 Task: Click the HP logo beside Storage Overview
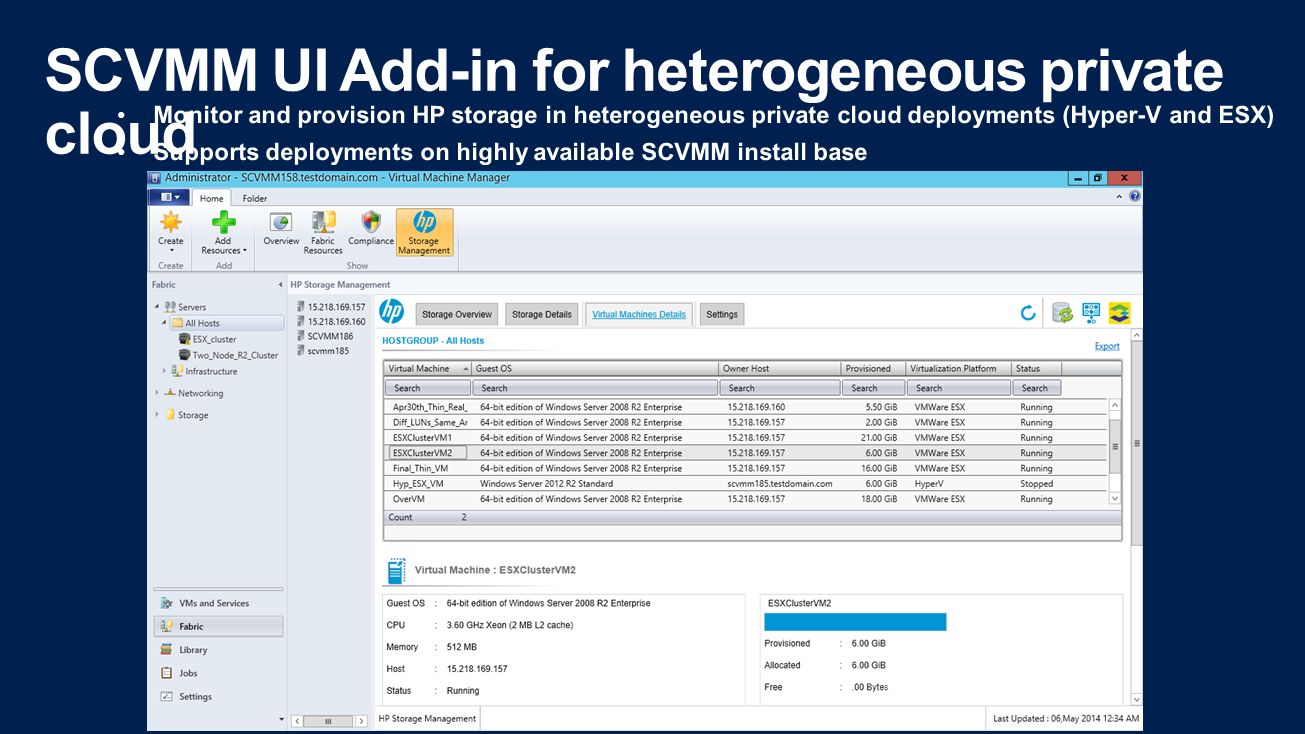tap(392, 312)
